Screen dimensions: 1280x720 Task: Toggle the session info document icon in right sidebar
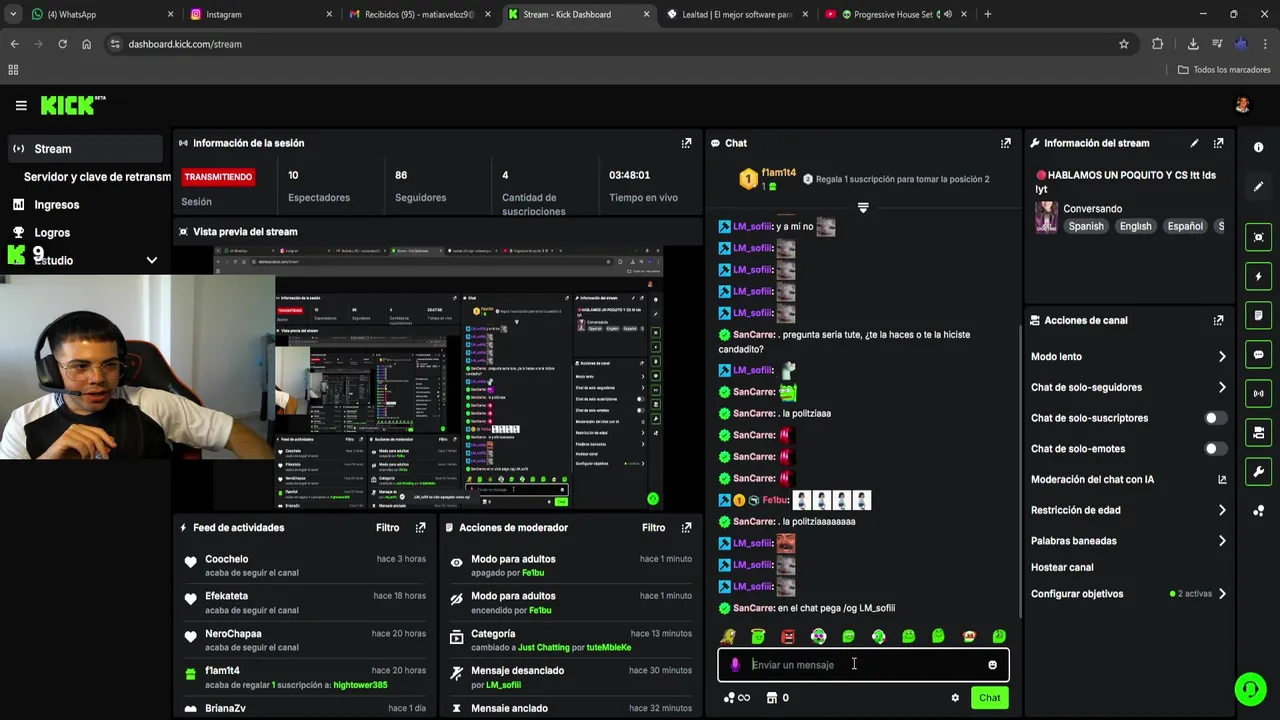(1258, 315)
